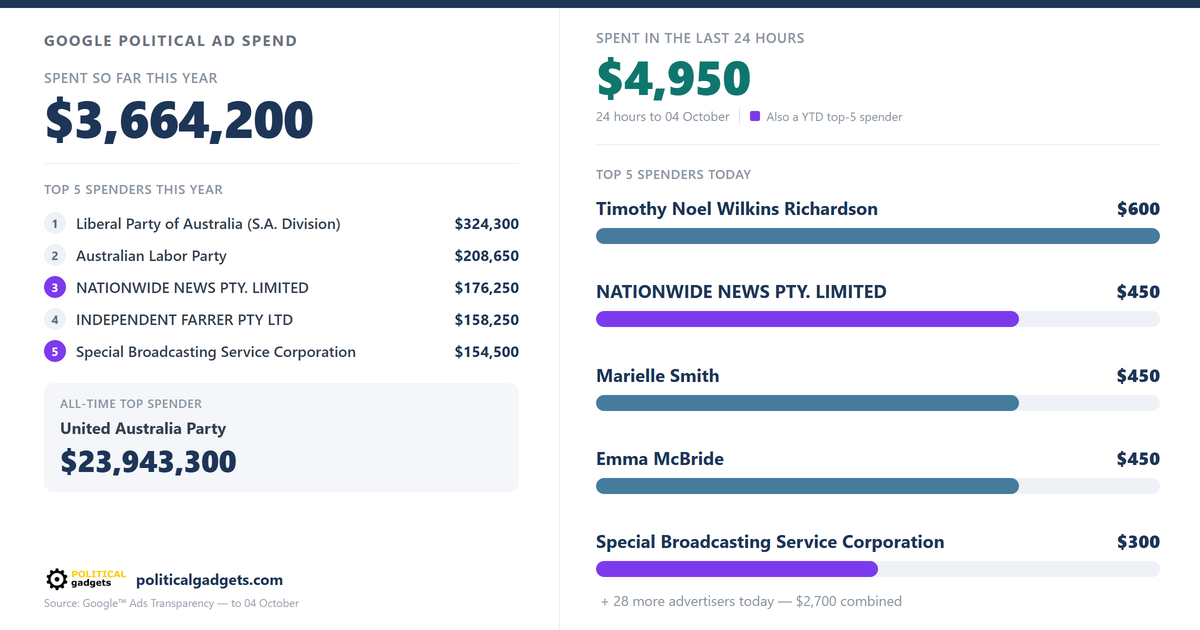Click the $324,300 amount
Image resolution: width=1200 pixels, height=630 pixels.
click(487, 224)
